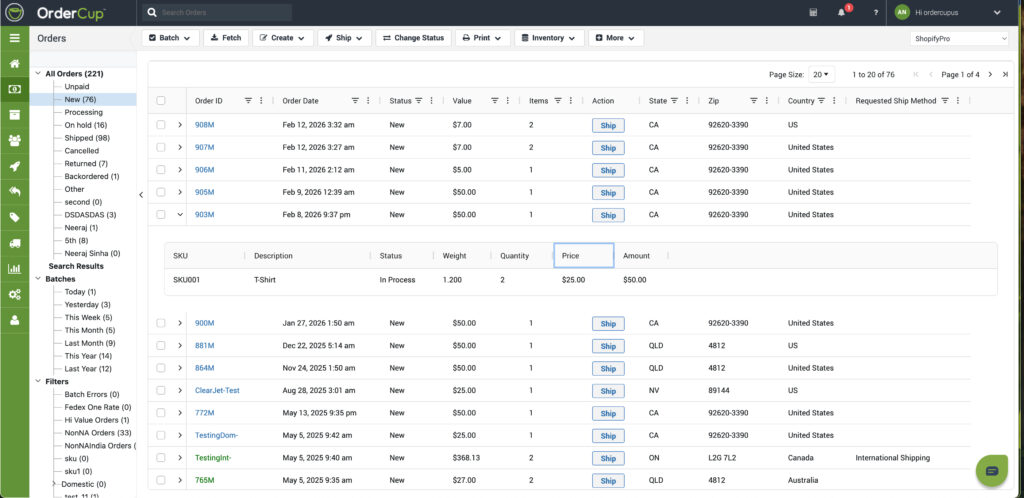Open the ShopifyPro store selector

point(959,38)
